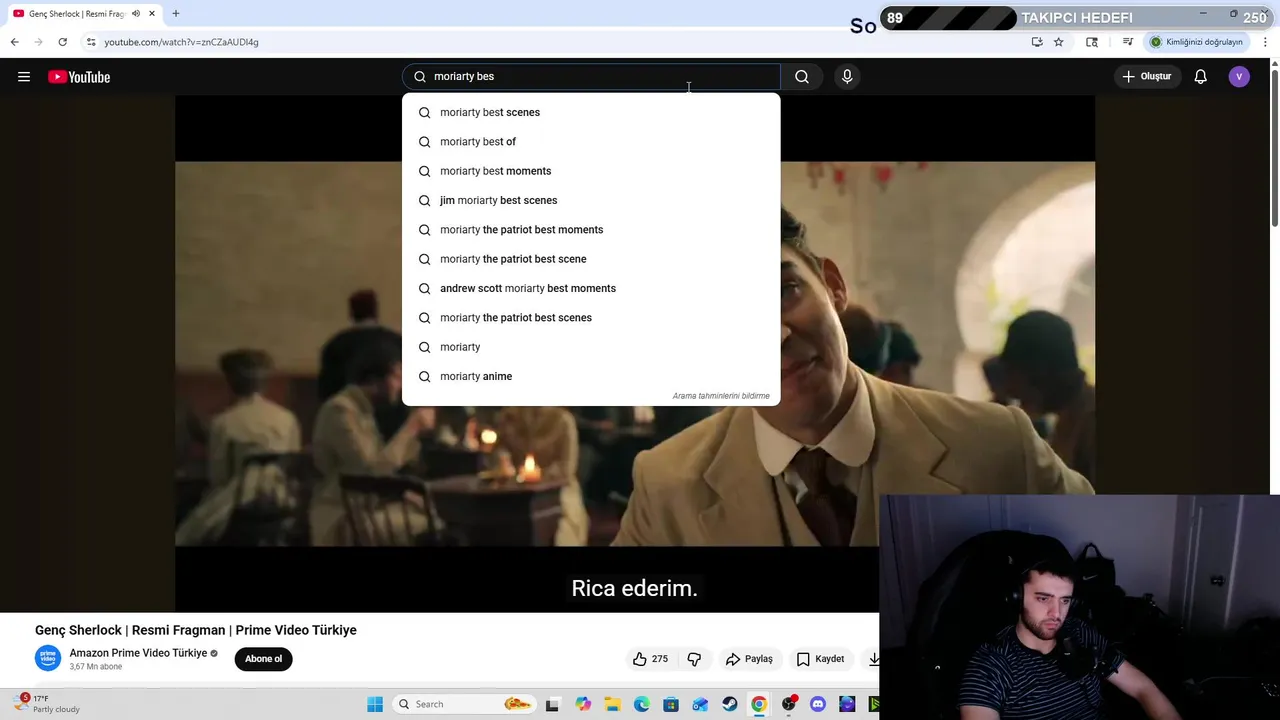1280x720 pixels.
Task: Select suggestion "moriarty best of"
Action: click(x=591, y=142)
